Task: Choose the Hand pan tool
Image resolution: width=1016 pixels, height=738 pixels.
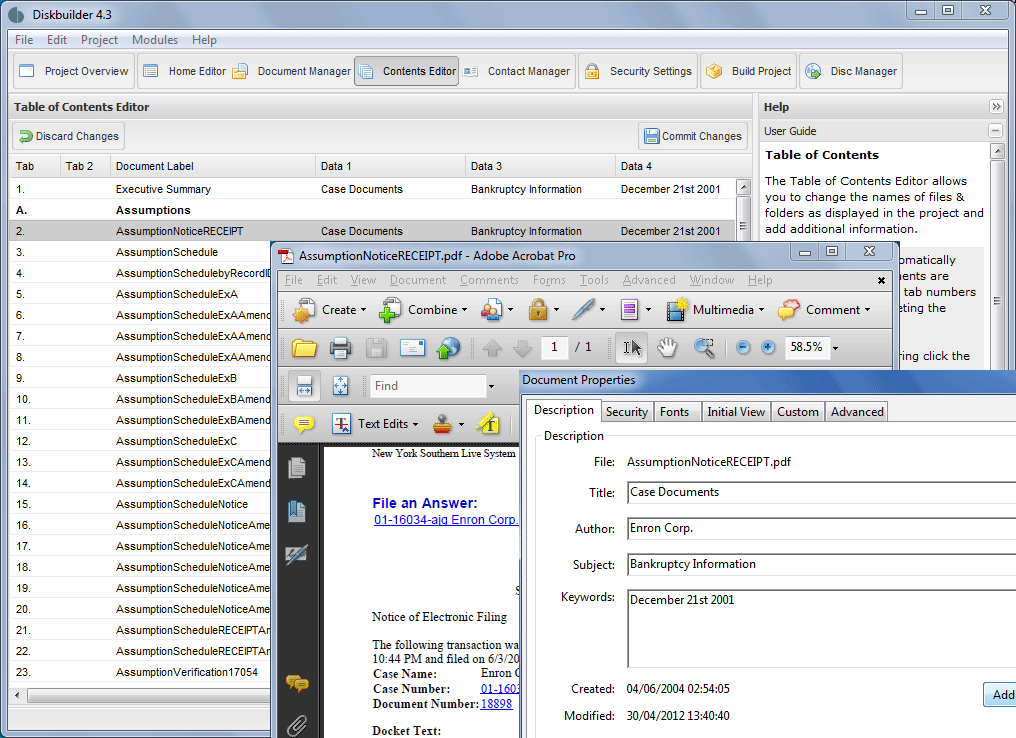Action: click(667, 348)
